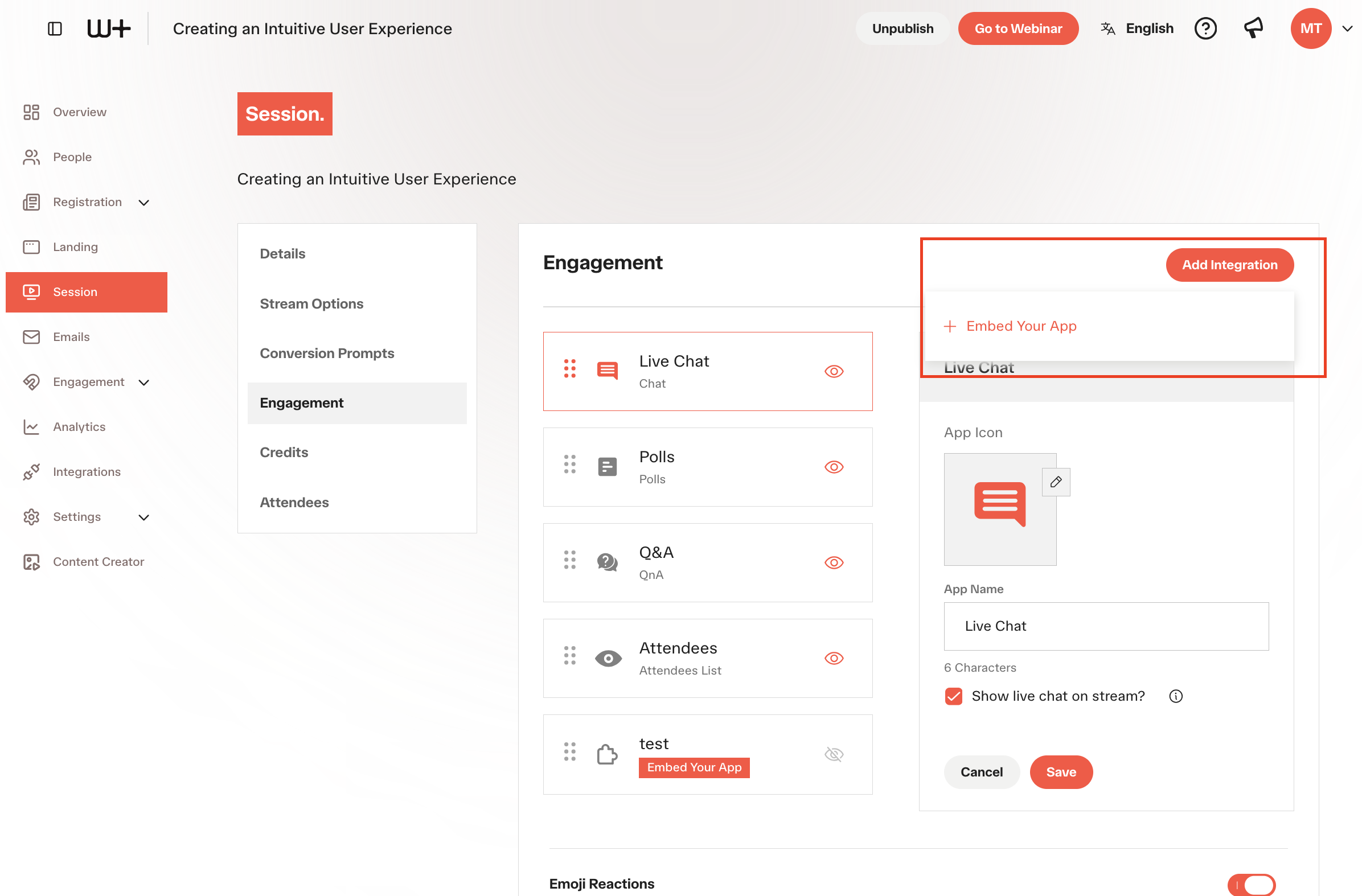Click the live chat info icon

click(1175, 696)
